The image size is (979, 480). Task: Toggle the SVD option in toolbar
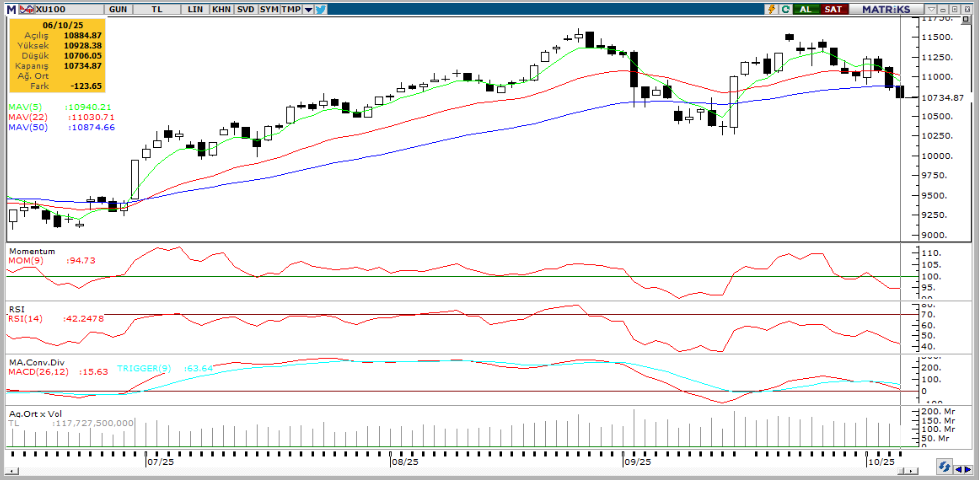(245, 8)
